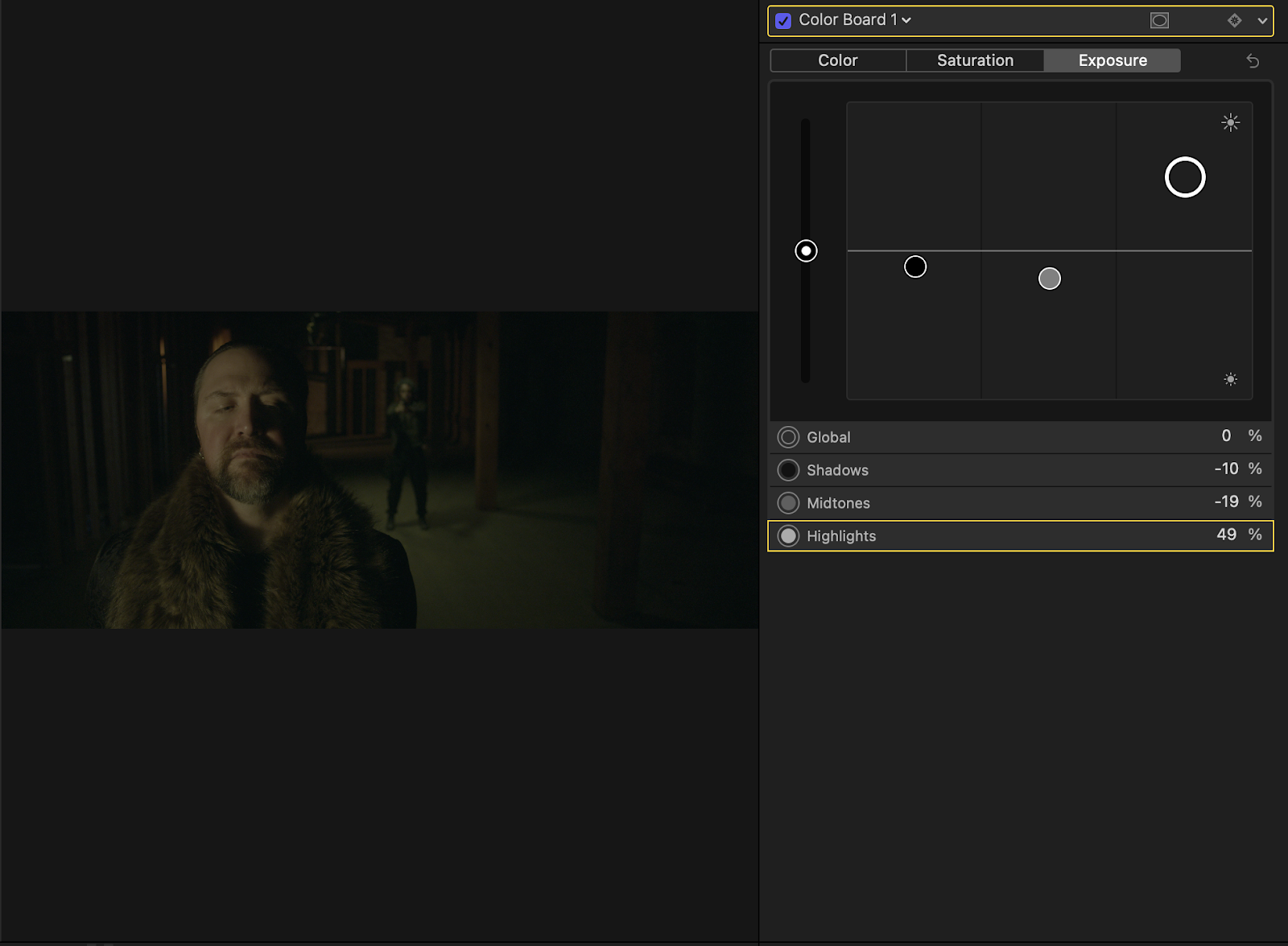Disable the Color Board 1 checkbox
1288x946 pixels.
tap(783, 21)
